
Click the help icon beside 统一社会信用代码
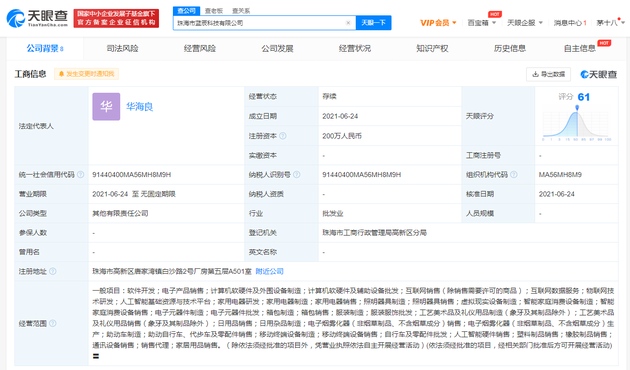point(80,174)
